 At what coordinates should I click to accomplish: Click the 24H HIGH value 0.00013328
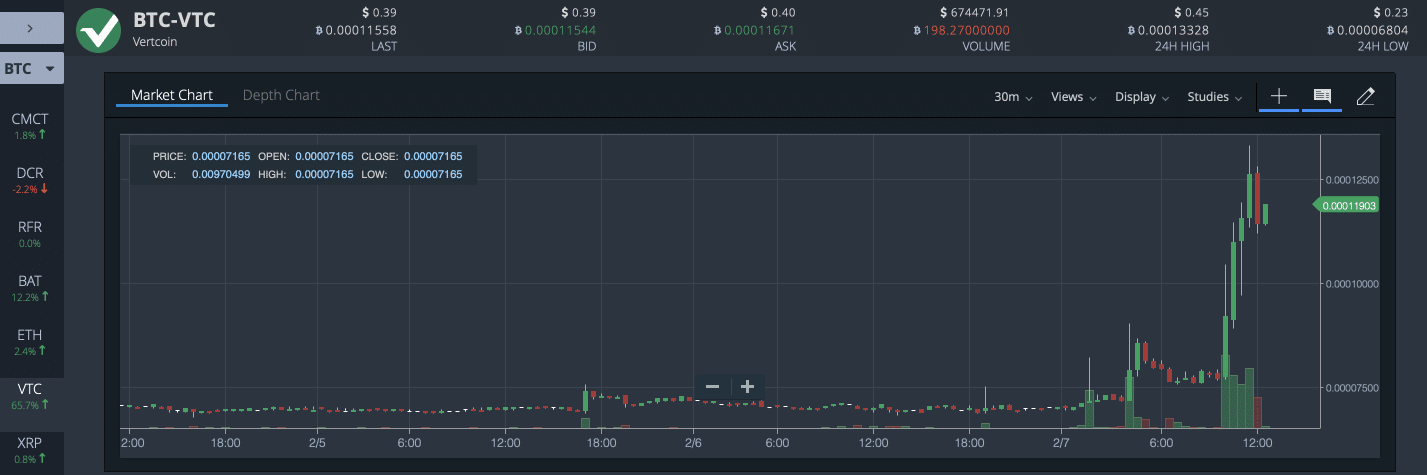pos(1168,30)
